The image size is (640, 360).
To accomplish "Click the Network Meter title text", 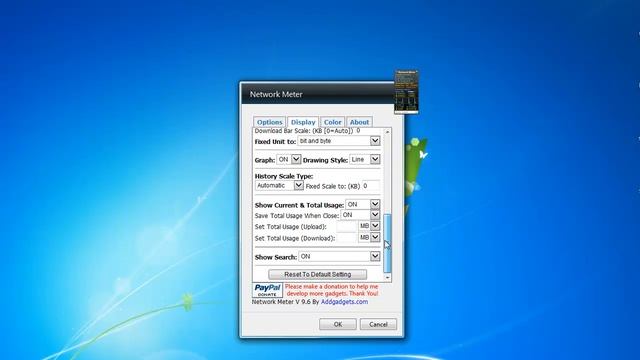I will coord(276,94).
